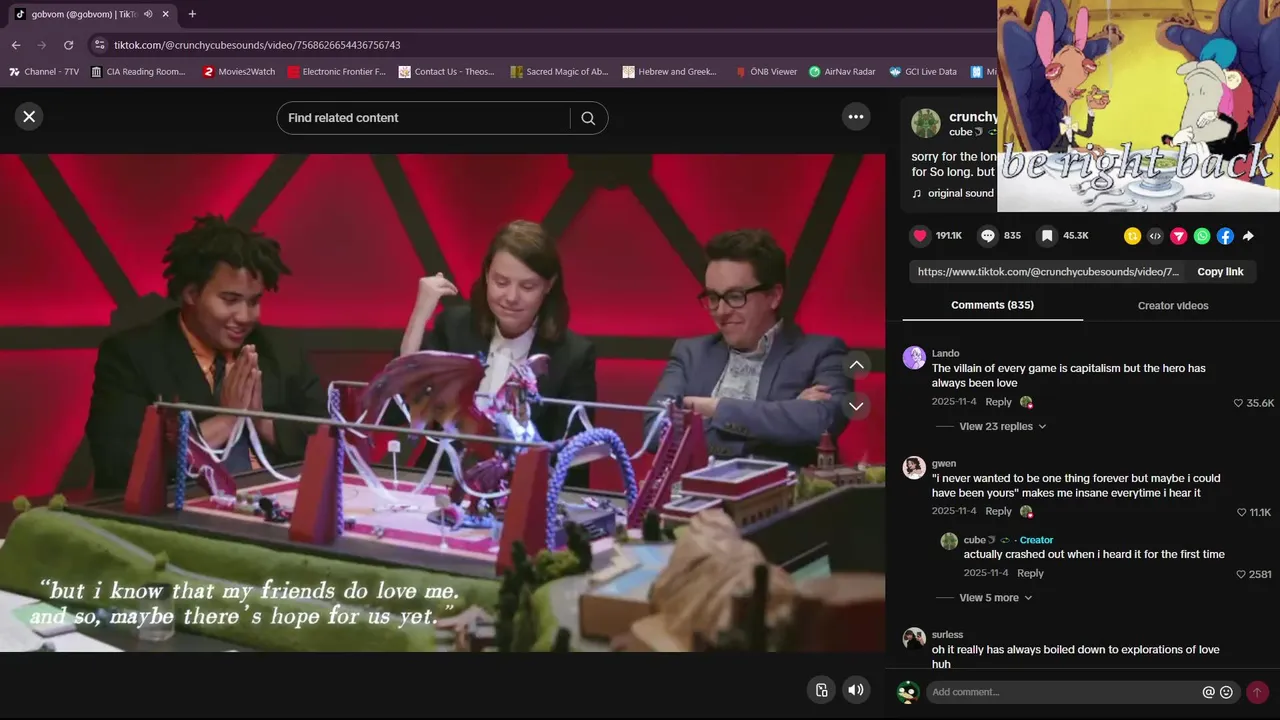The image size is (1280, 720).
Task: Open surless's profile avatar
Action: (914, 639)
